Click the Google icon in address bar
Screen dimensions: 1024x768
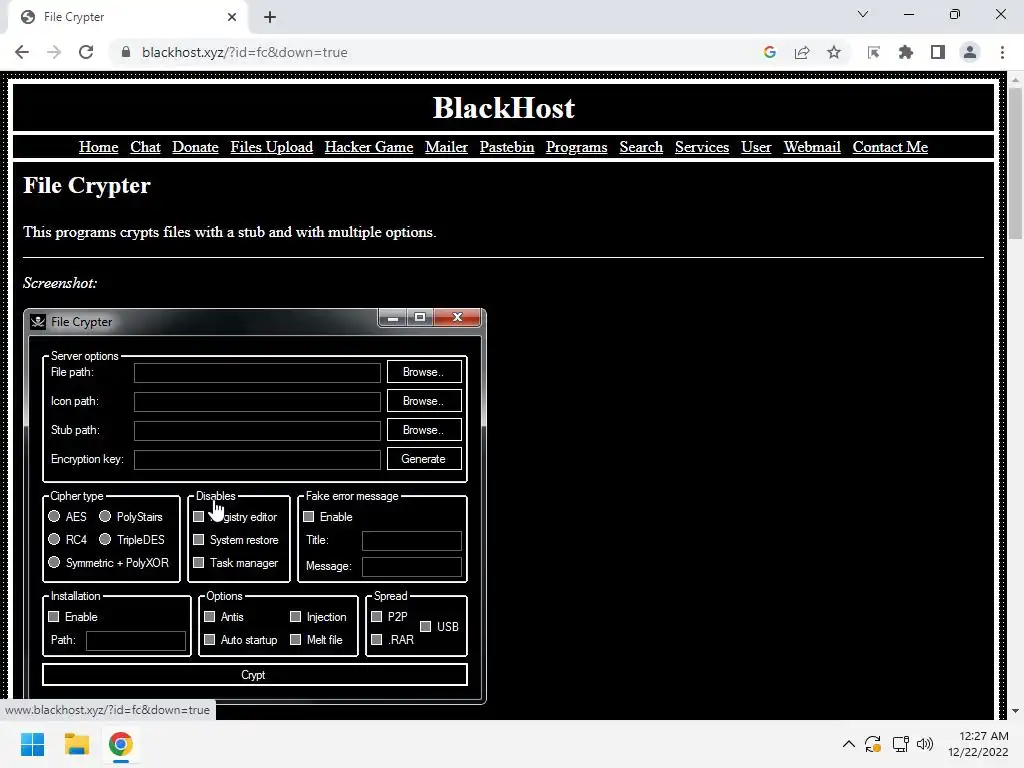[x=770, y=52]
